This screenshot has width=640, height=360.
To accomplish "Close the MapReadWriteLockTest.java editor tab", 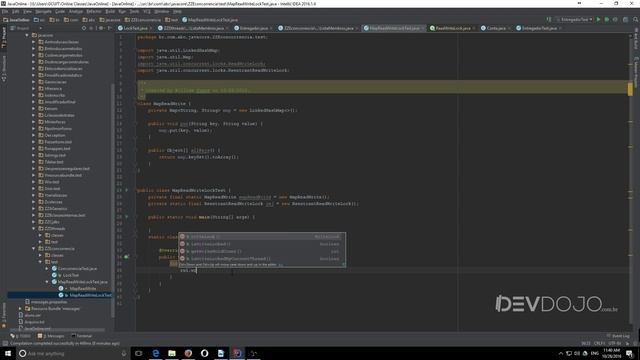I will [423, 28].
